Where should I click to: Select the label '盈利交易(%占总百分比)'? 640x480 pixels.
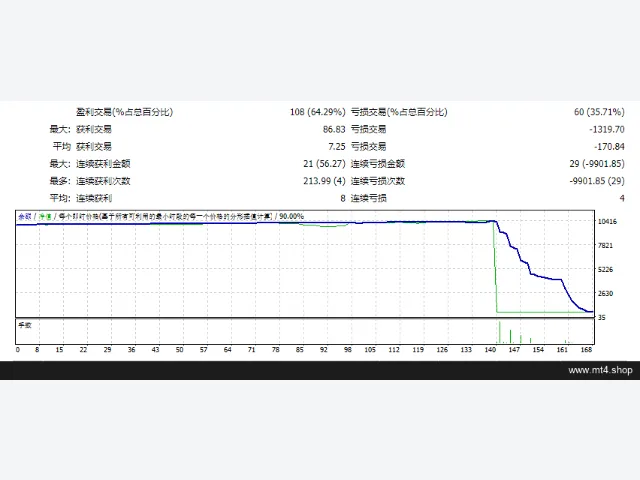(x=124, y=112)
